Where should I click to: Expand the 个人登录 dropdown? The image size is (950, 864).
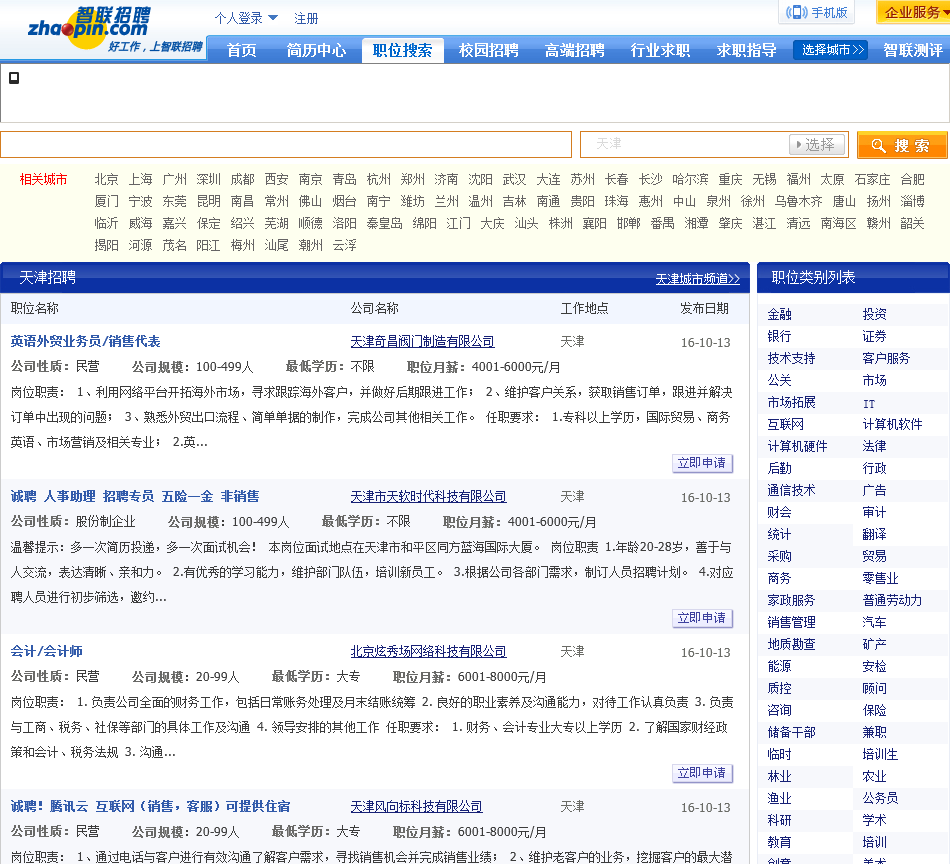(246, 18)
